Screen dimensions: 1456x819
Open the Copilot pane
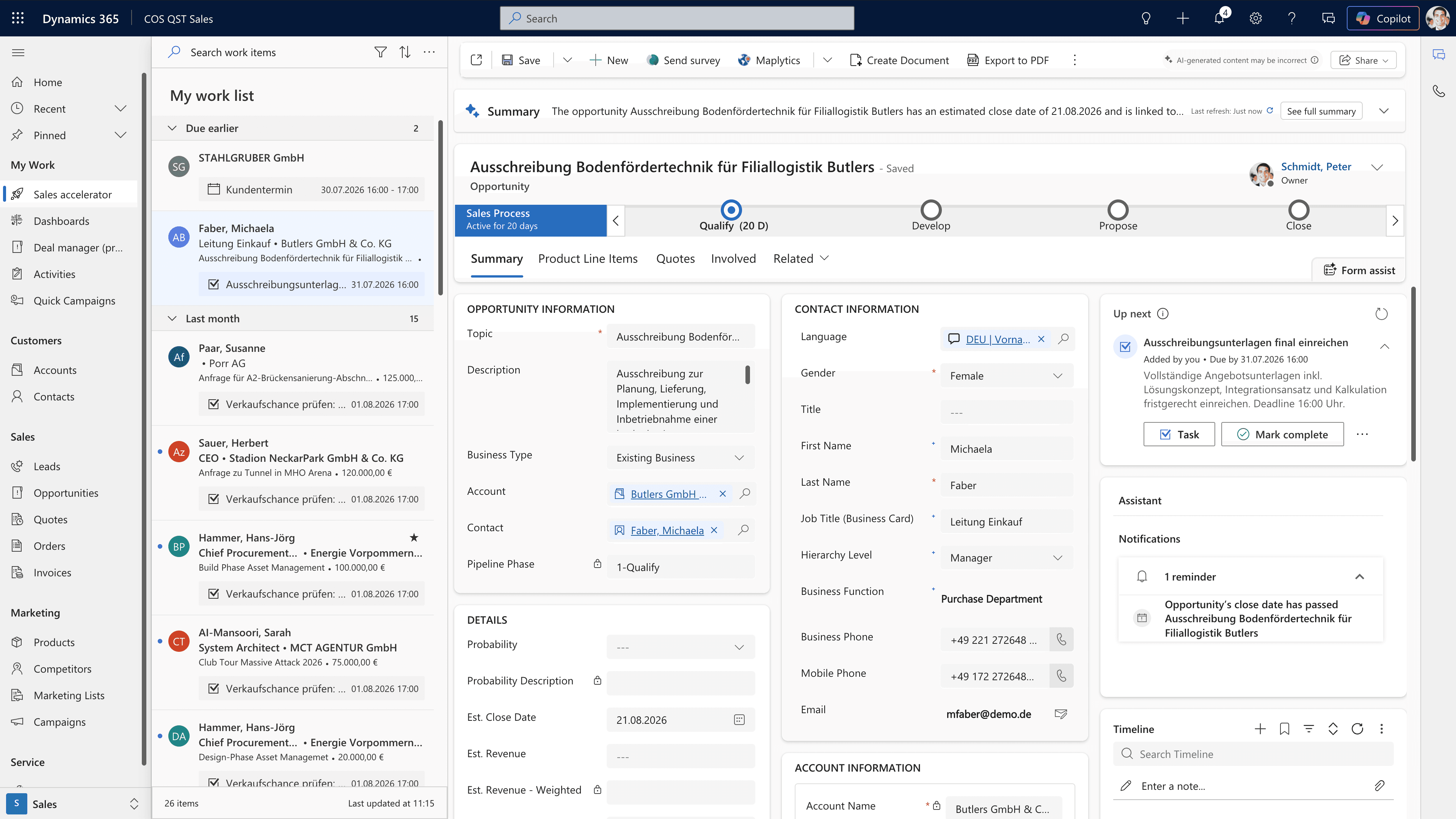pyautogui.click(x=1382, y=18)
